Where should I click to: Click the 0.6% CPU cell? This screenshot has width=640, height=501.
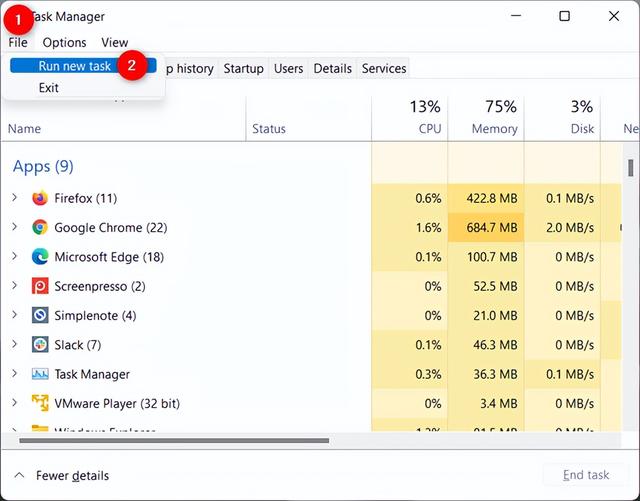409,198
